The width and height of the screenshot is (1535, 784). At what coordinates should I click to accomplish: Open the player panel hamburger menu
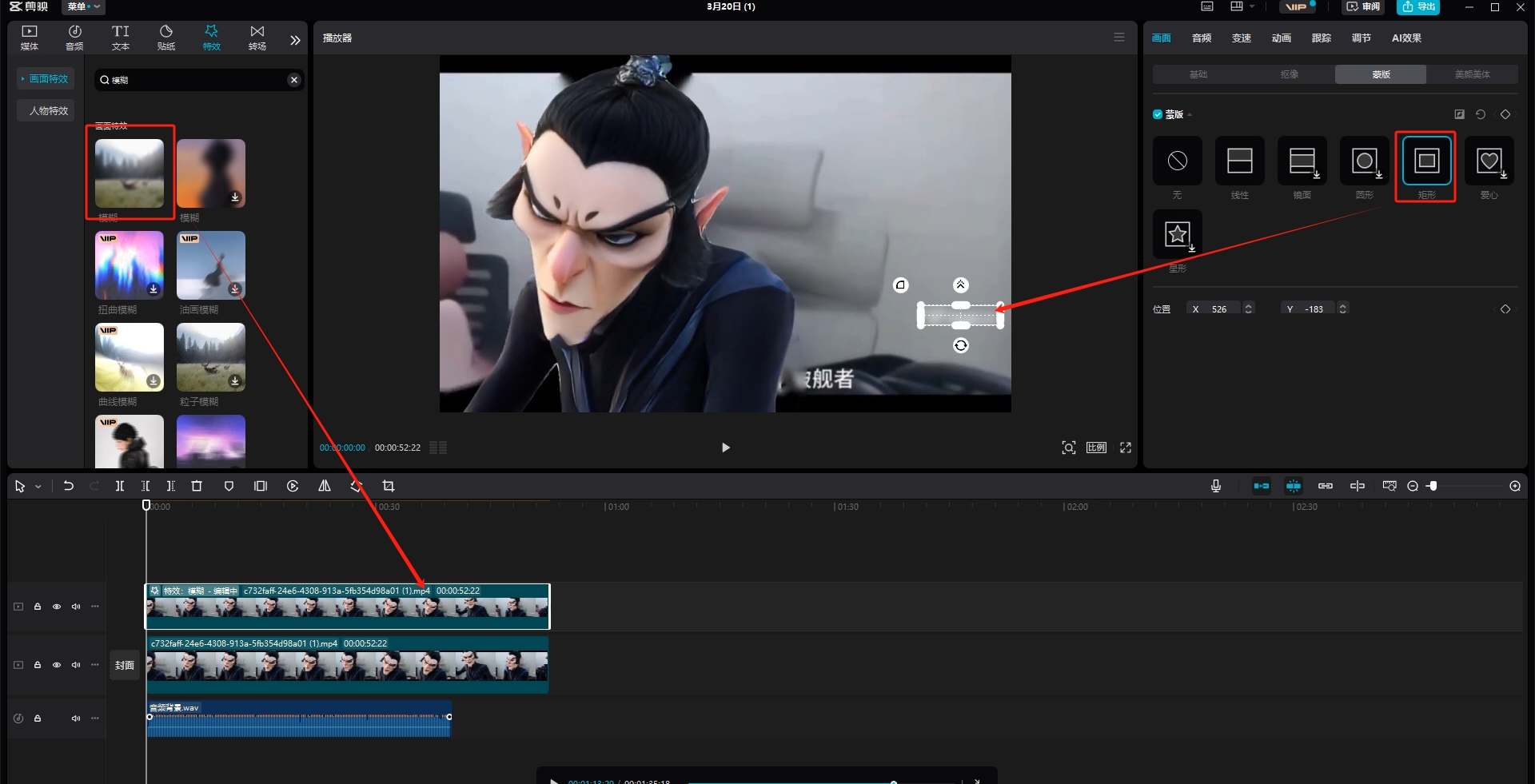[1119, 38]
